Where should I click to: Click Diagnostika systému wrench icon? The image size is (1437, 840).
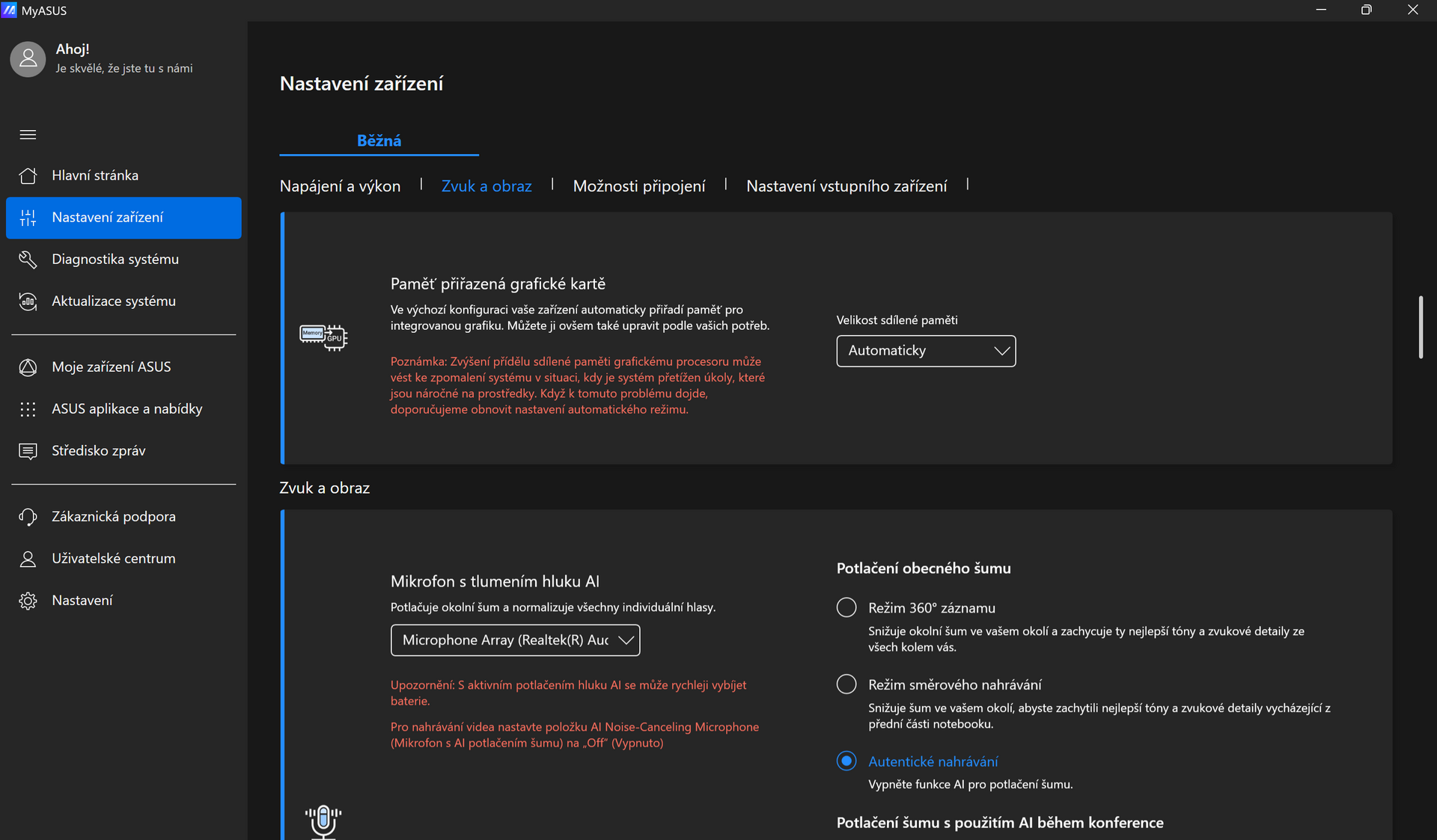pyautogui.click(x=28, y=260)
